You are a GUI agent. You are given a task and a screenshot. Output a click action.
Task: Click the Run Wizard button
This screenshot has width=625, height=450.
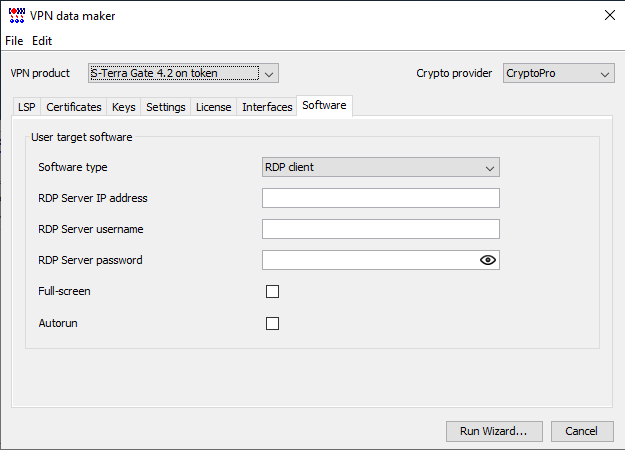click(x=494, y=431)
